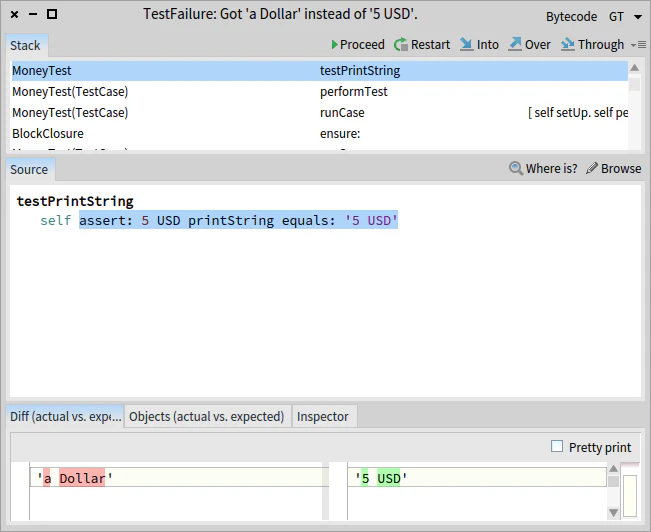Select the Diff (actual vs. expected) tab
The height and width of the screenshot is (532, 651).
(x=65, y=416)
